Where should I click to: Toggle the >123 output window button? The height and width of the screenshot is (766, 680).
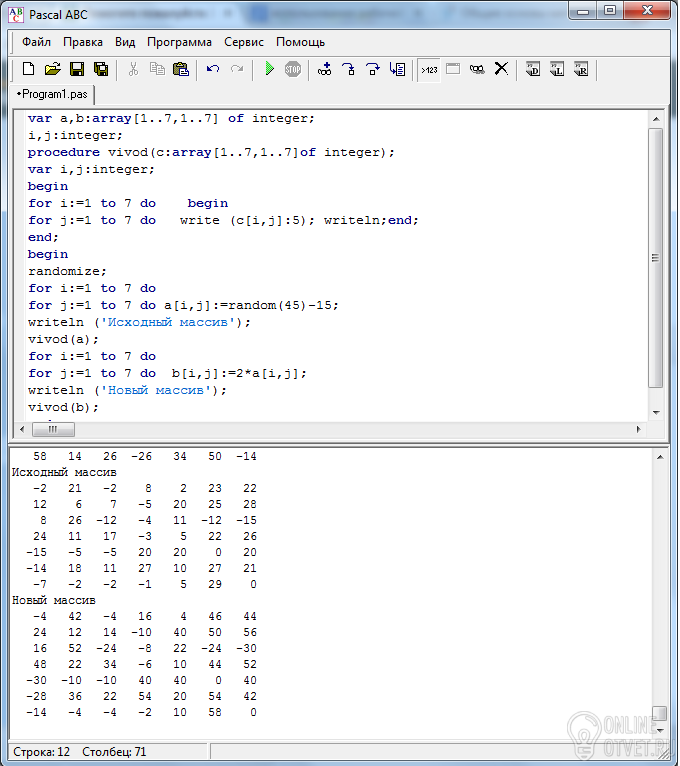429,70
